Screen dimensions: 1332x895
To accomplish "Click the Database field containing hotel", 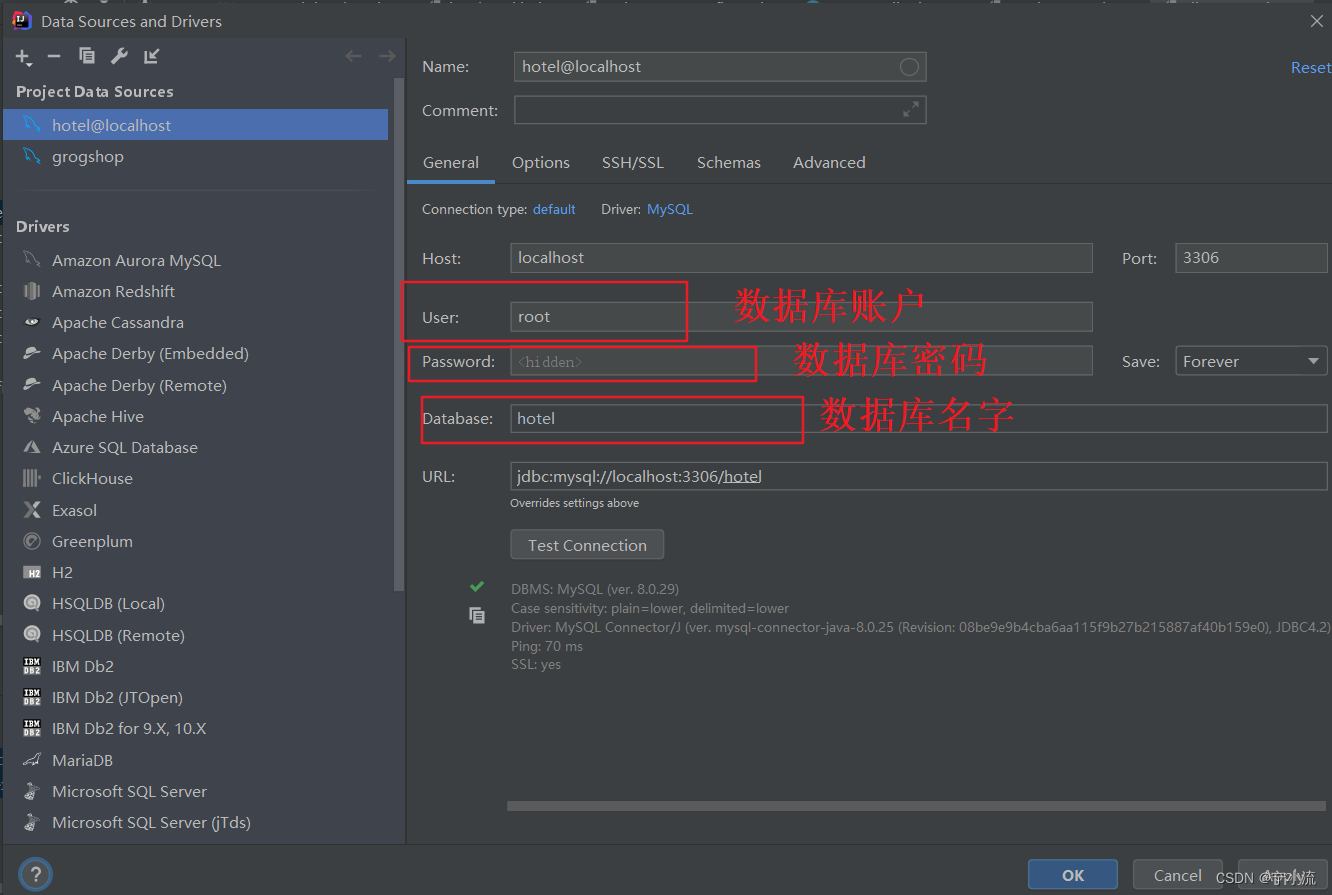I will click(918, 418).
